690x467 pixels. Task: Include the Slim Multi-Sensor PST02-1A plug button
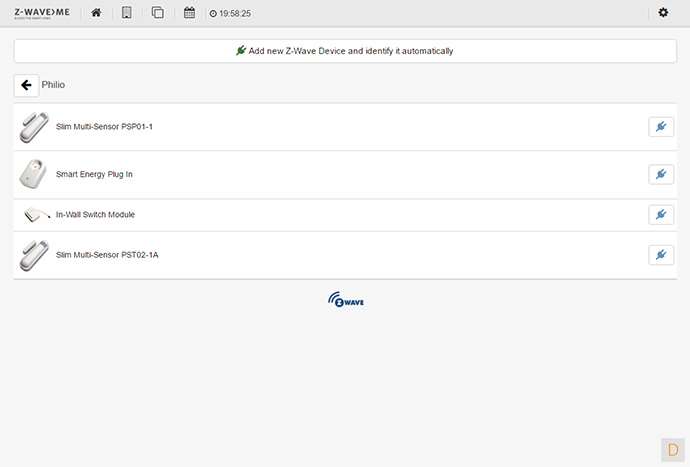661,255
